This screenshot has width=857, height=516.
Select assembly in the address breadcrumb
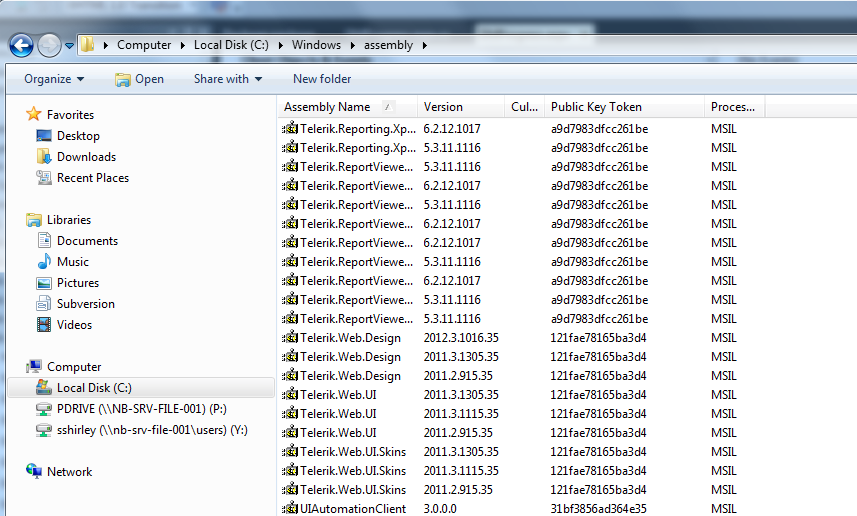pyautogui.click(x=388, y=45)
